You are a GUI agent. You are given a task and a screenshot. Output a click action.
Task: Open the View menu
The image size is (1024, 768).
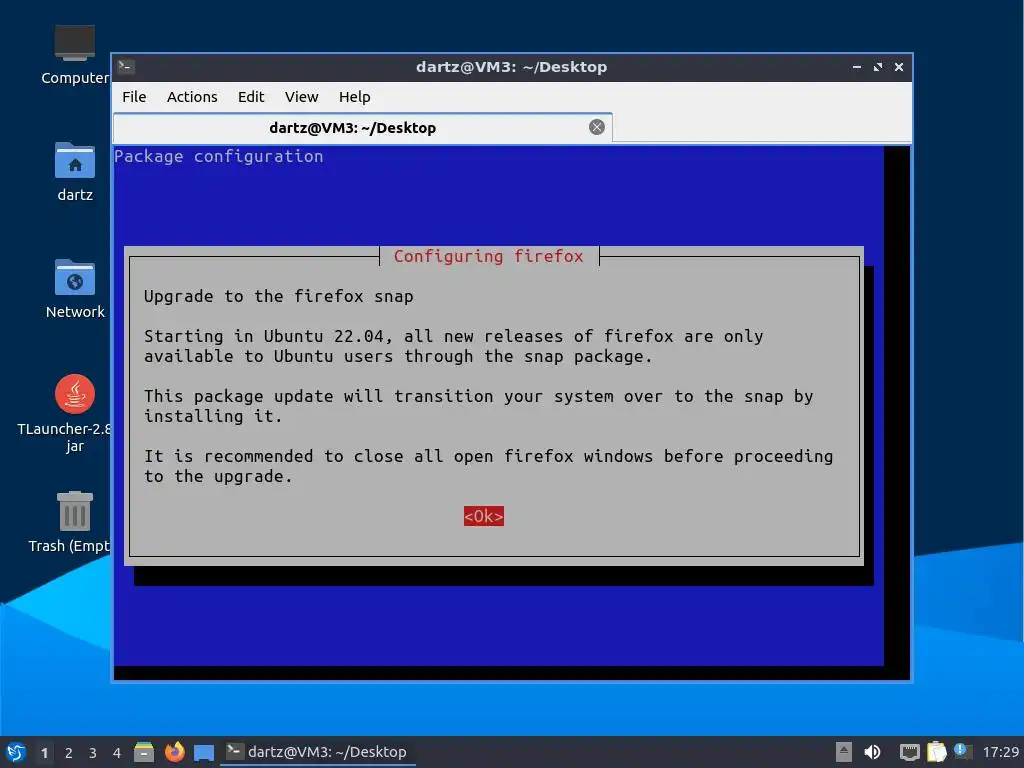pyautogui.click(x=301, y=97)
